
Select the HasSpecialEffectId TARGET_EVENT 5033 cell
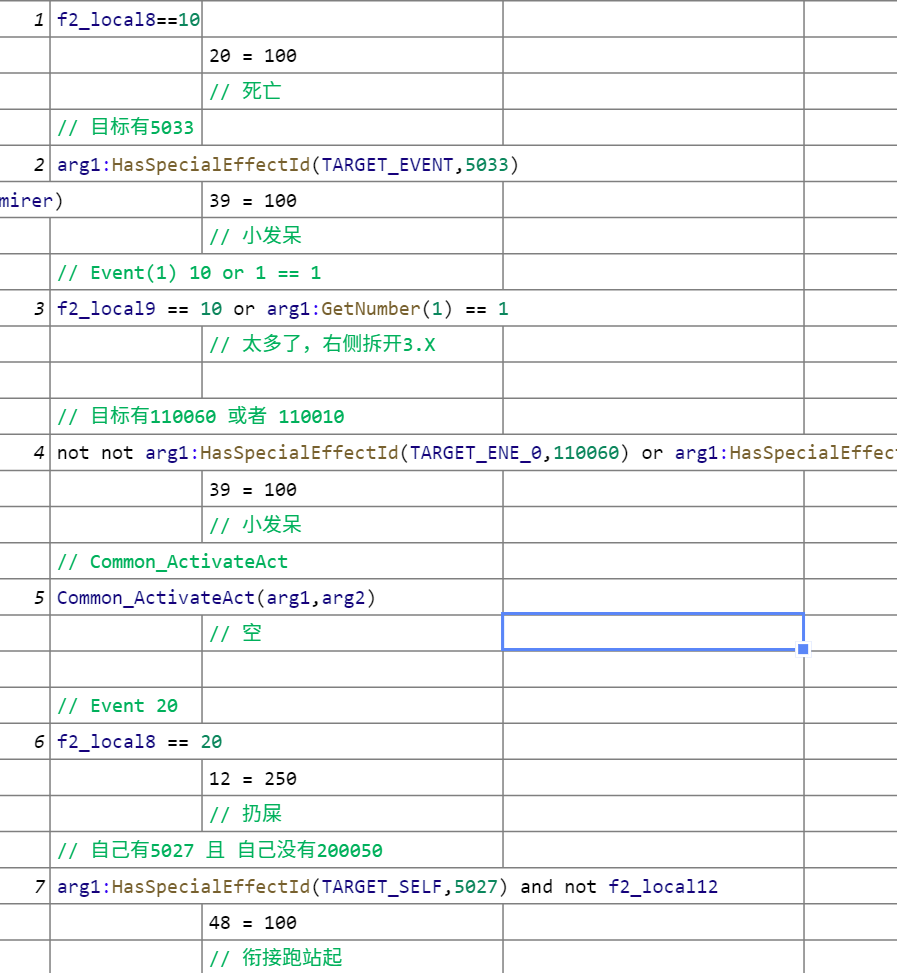(288, 164)
